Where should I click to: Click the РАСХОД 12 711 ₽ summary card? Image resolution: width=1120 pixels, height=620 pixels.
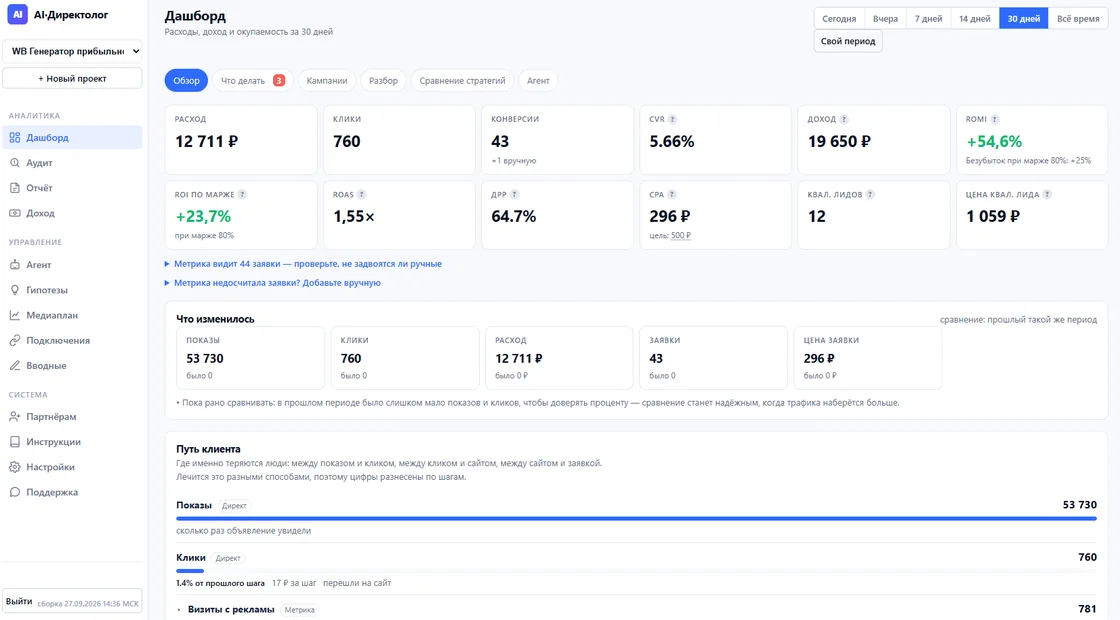[x=241, y=140]
